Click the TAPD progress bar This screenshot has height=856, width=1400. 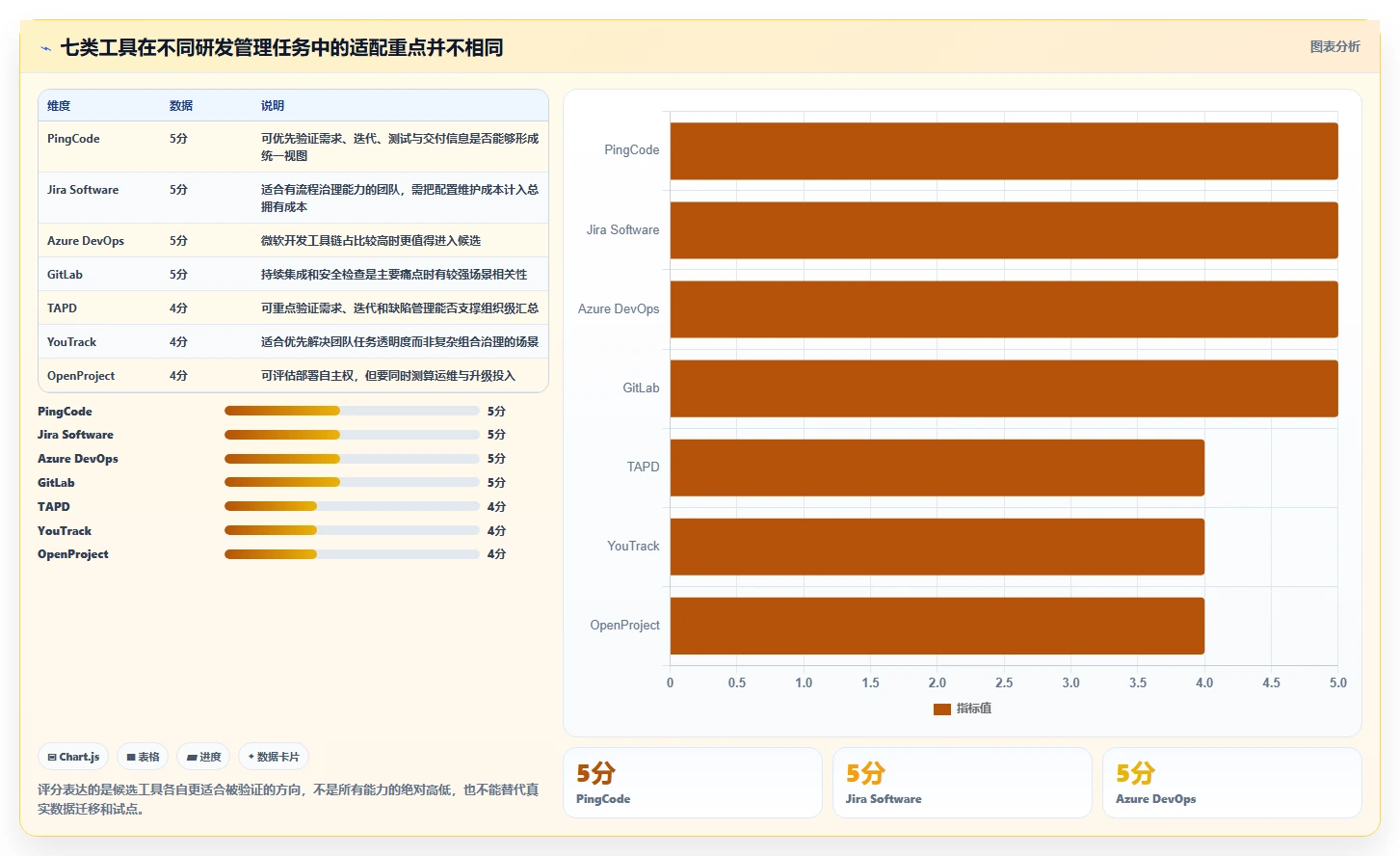coord(352,506)
